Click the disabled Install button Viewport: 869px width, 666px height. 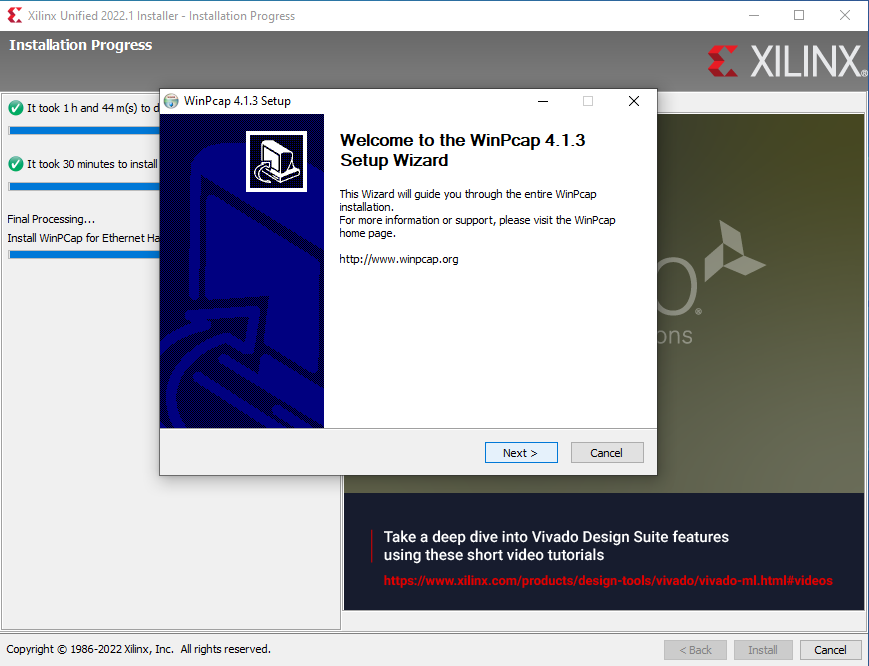point(763,649)
